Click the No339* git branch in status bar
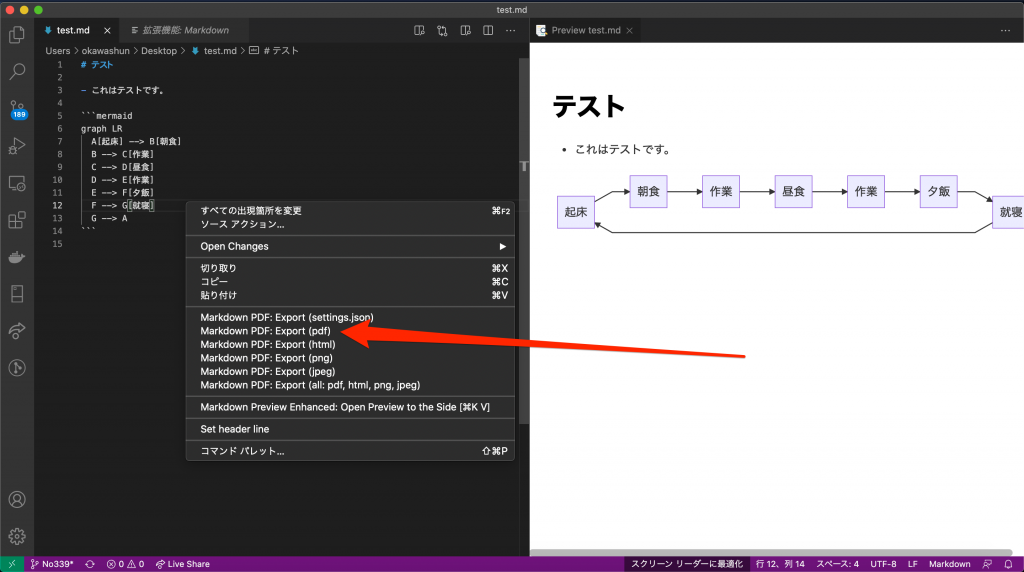Screen dimensions: 1024x572 pos(52,564)
